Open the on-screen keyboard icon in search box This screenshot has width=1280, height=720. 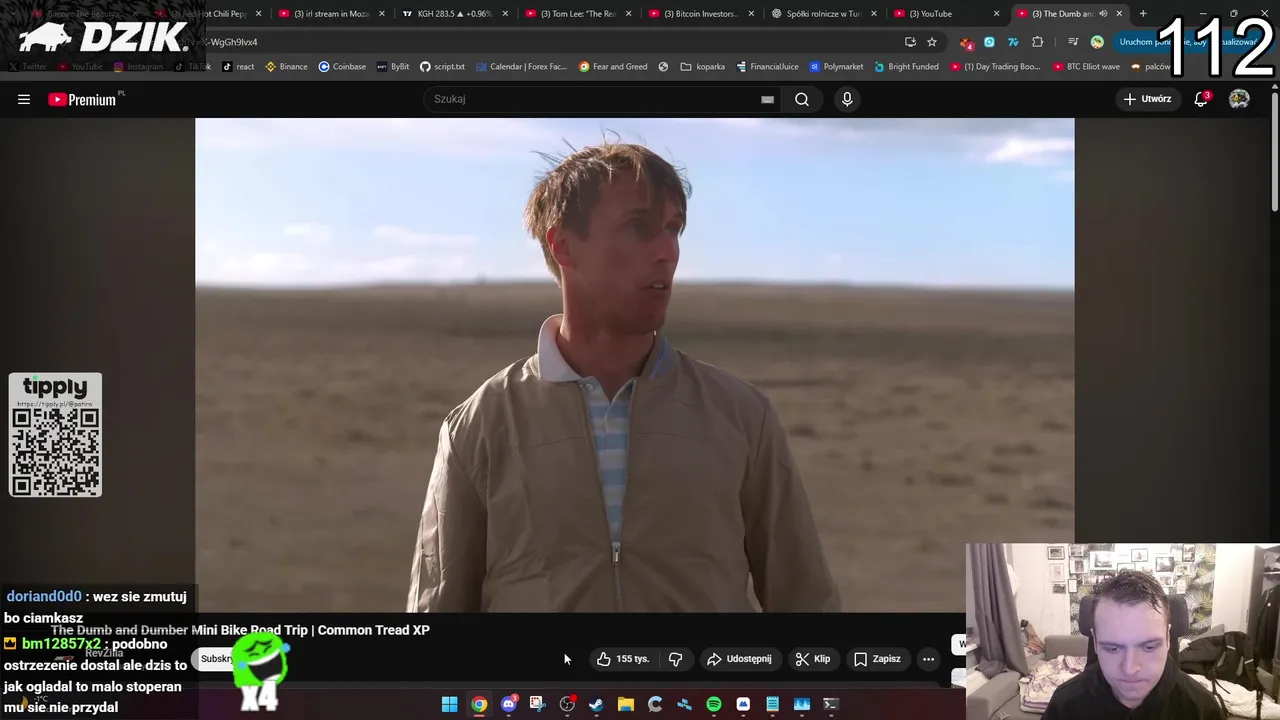click(x=767, y=99)
